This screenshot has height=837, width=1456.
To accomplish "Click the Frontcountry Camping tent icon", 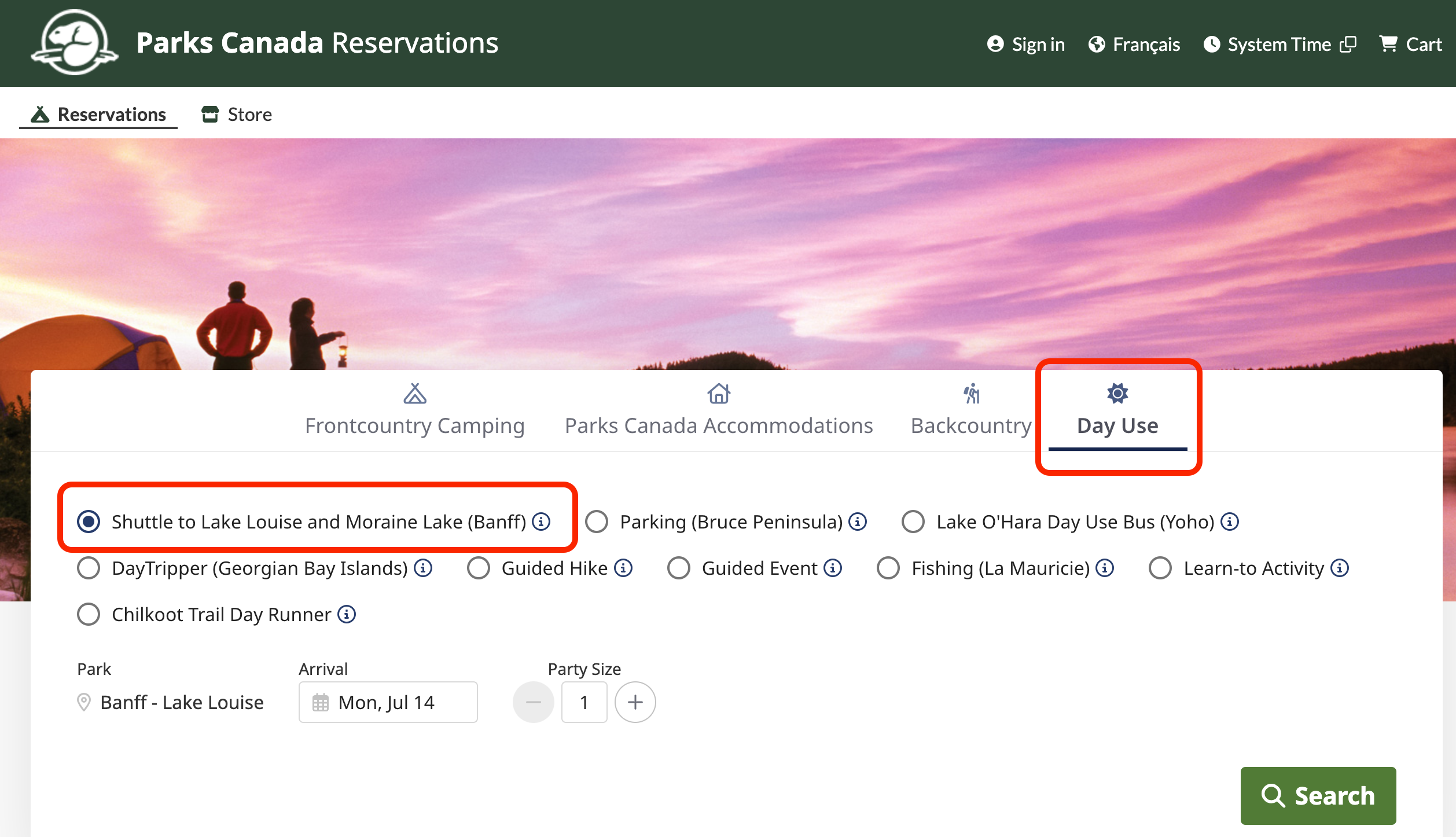I will point(415,394).
